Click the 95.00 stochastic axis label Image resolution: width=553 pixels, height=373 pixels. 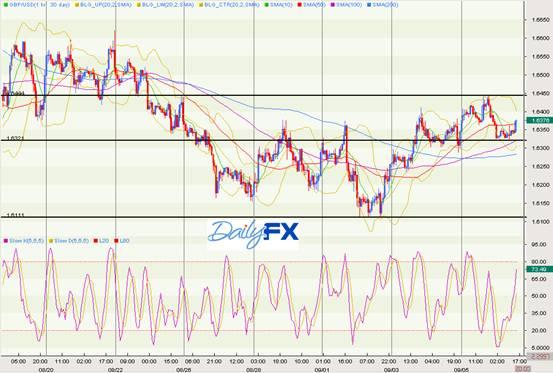point(539,244)
